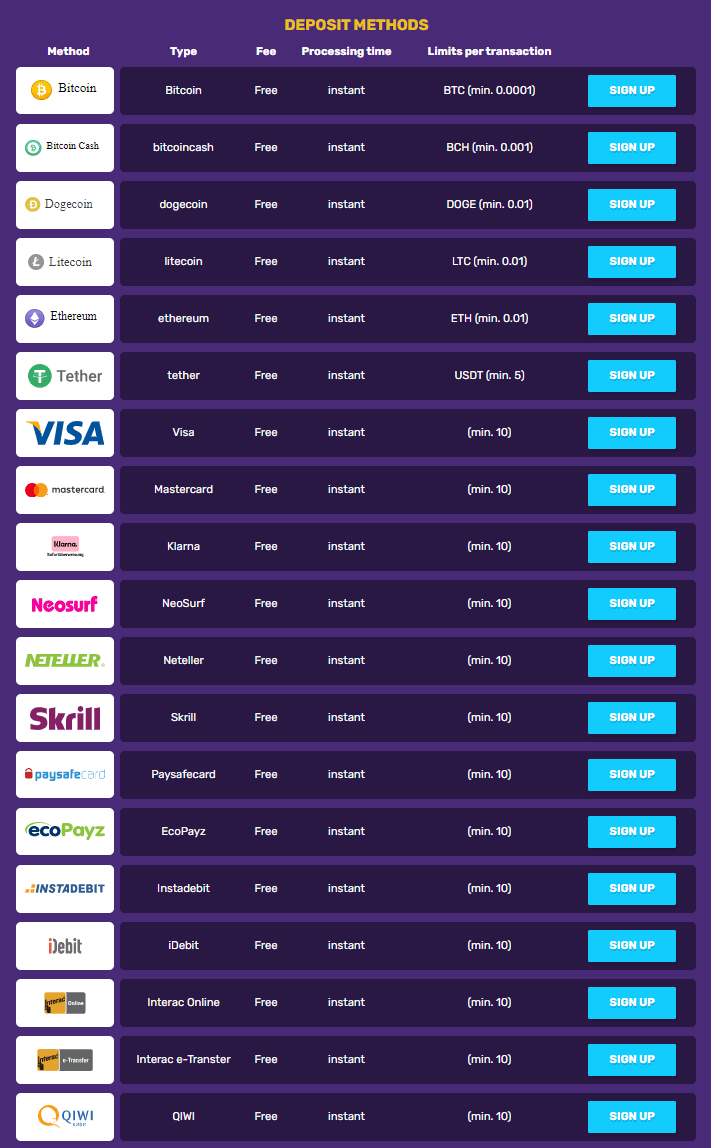Open the Mastercard logo card
Image resolution: width=711 pixels, height=1148 pixels.
[65, 490]
